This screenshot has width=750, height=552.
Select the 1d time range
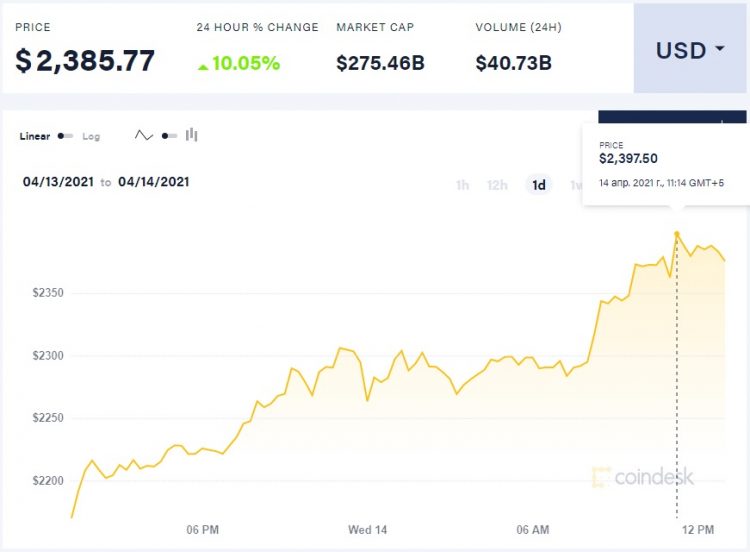coord(539,185)
